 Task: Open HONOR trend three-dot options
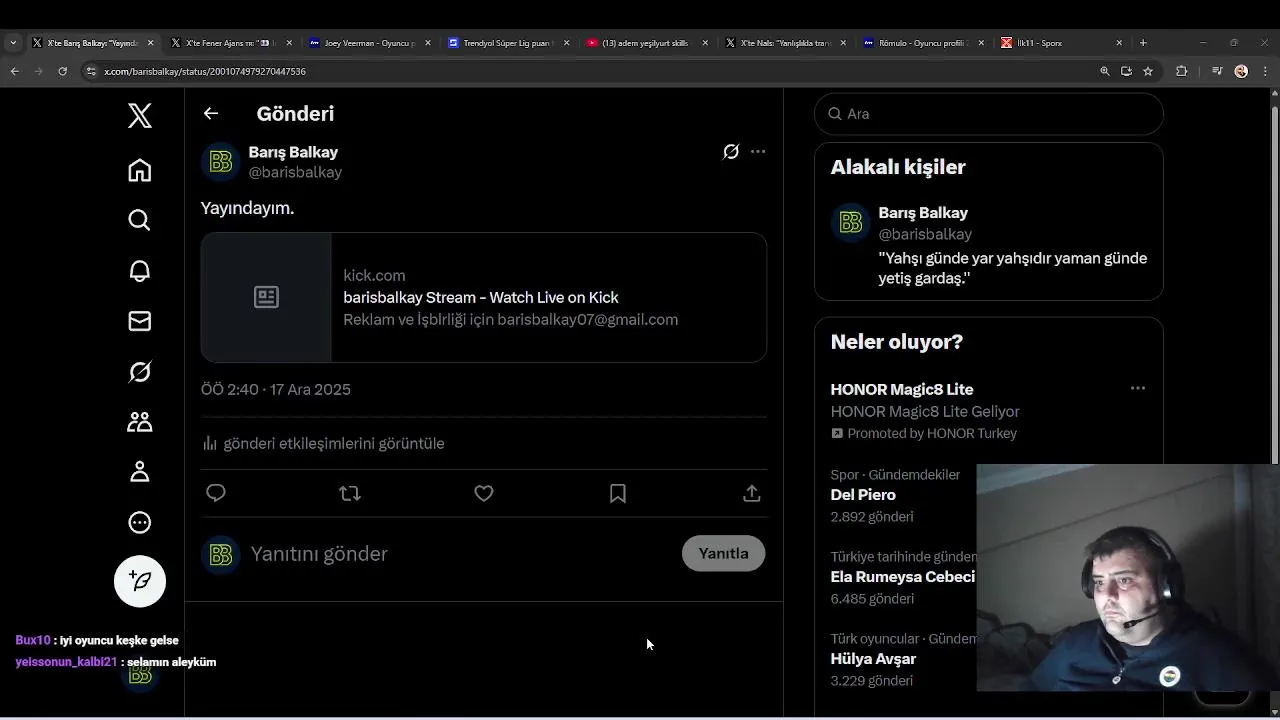pos(1138,388)
